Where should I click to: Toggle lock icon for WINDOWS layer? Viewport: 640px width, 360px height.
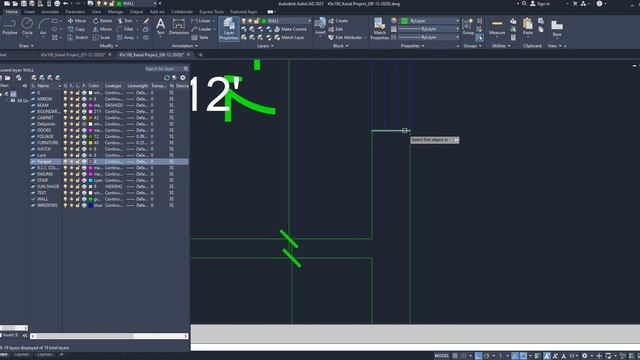click(78, 205)
